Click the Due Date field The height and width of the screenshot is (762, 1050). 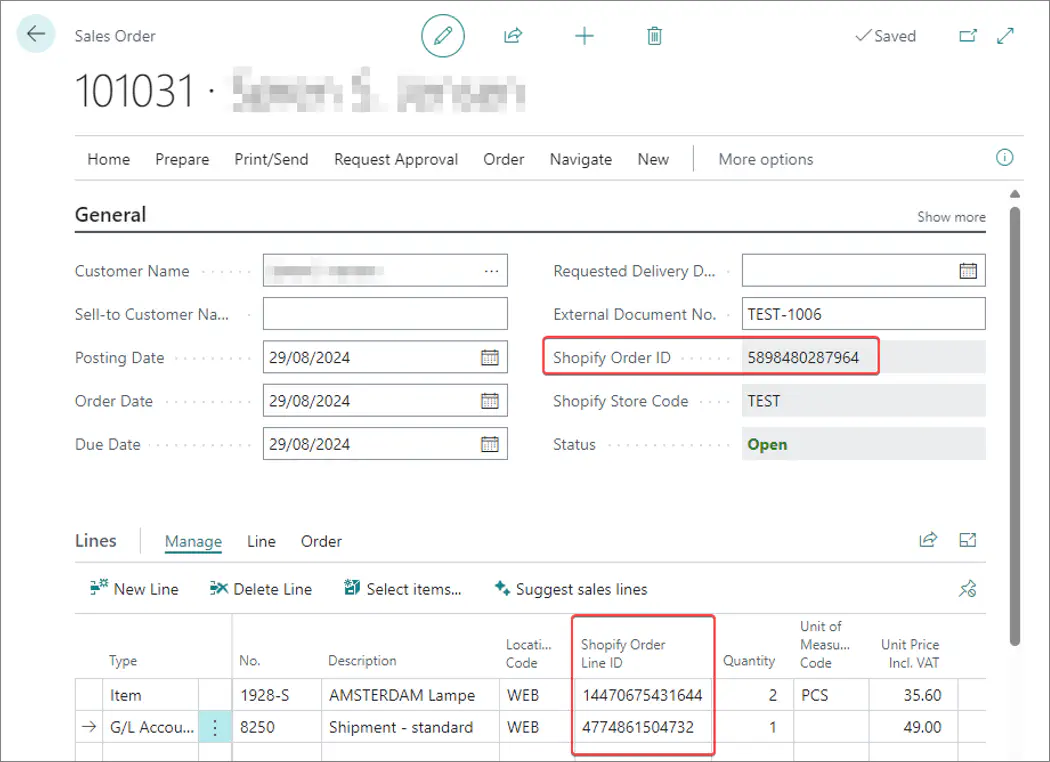coord(385,443)
